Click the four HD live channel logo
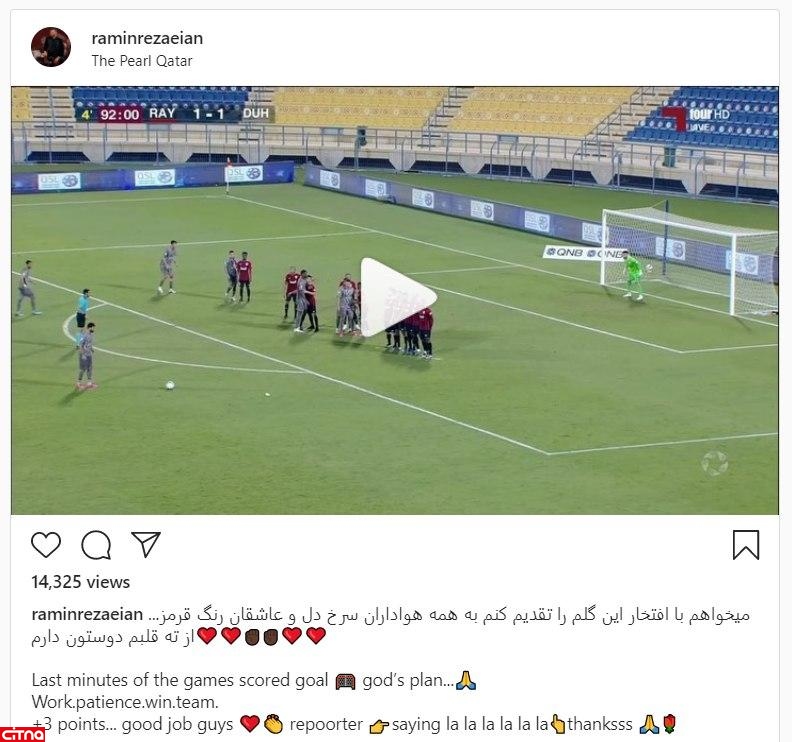 coord(696,119)
